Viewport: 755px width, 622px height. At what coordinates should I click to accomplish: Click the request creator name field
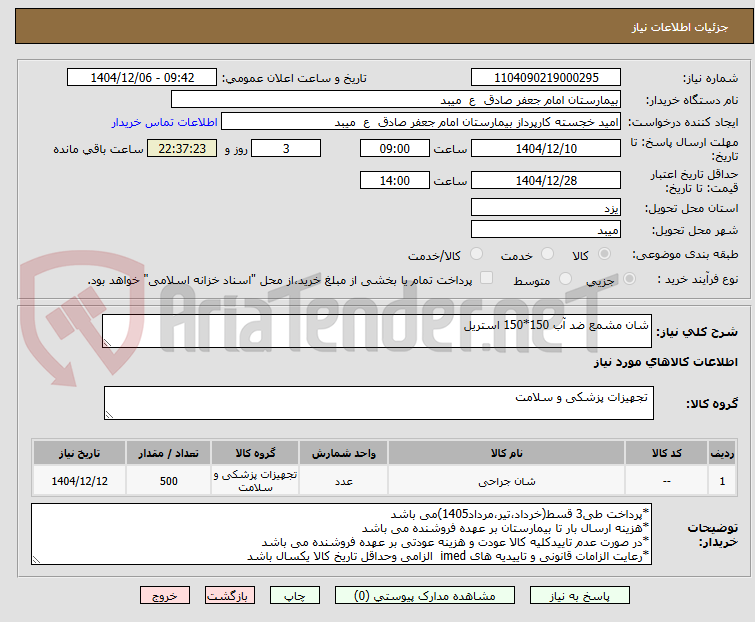(x=421, y=122)
